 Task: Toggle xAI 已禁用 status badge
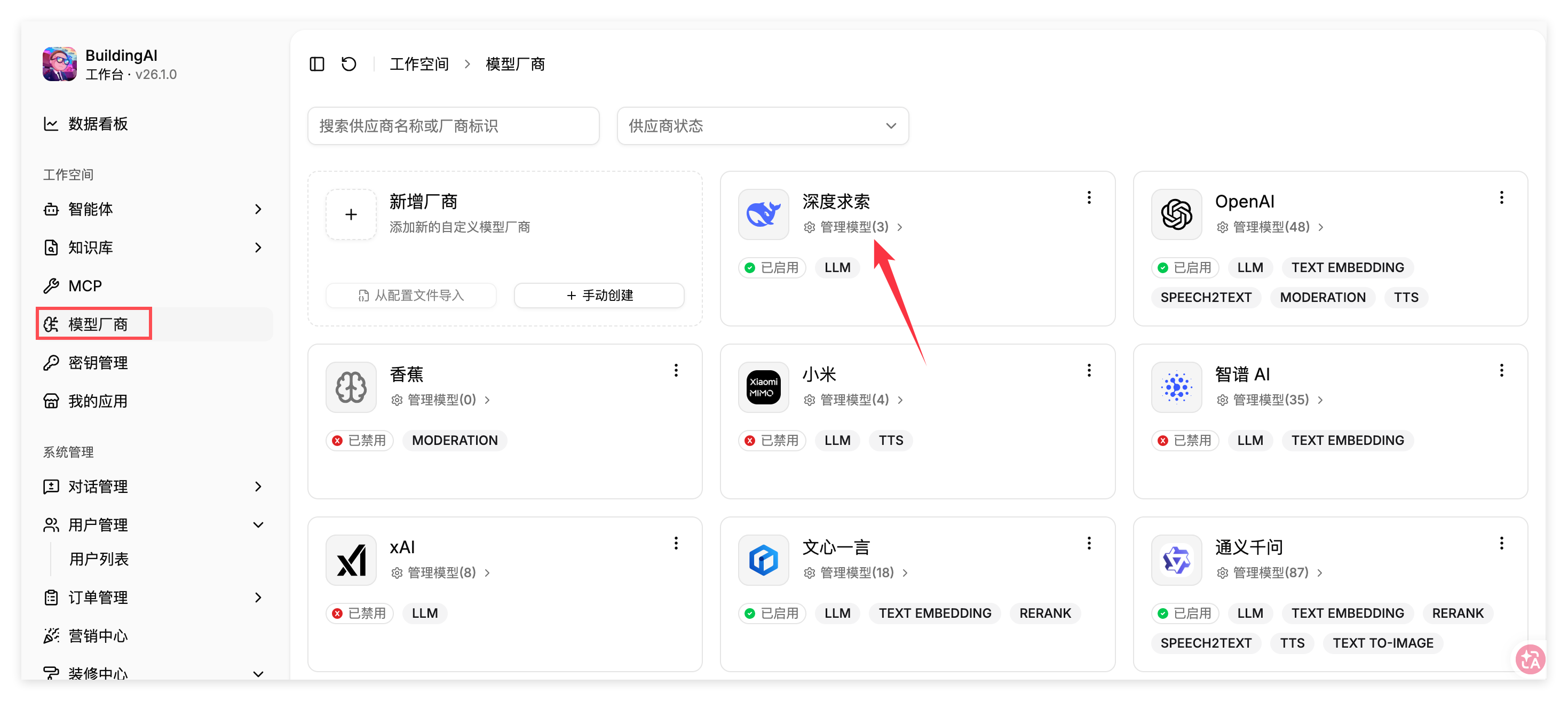pos(360,614)
